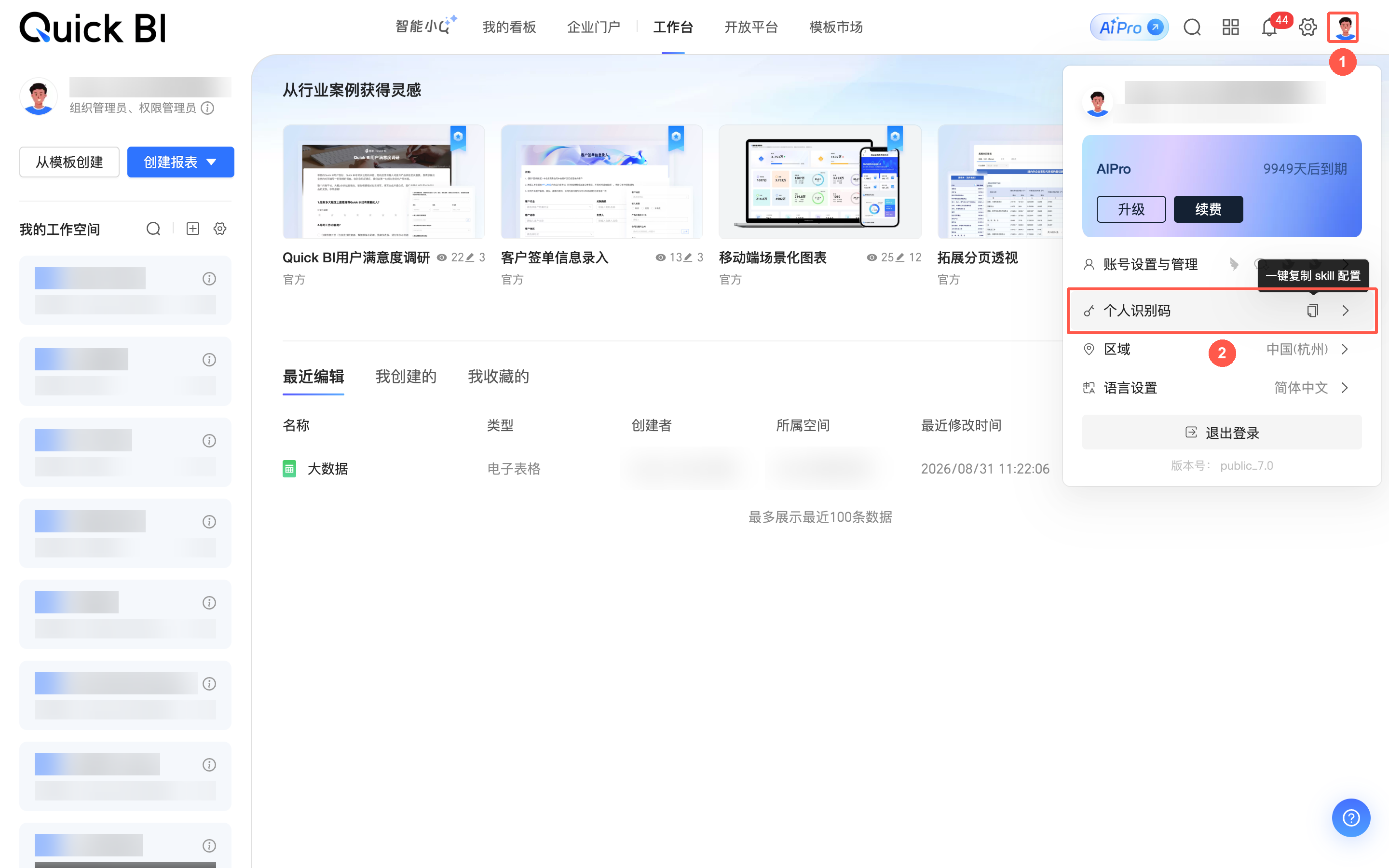
Task: Click 电子表格 type cell
Action: coord(514,468)
